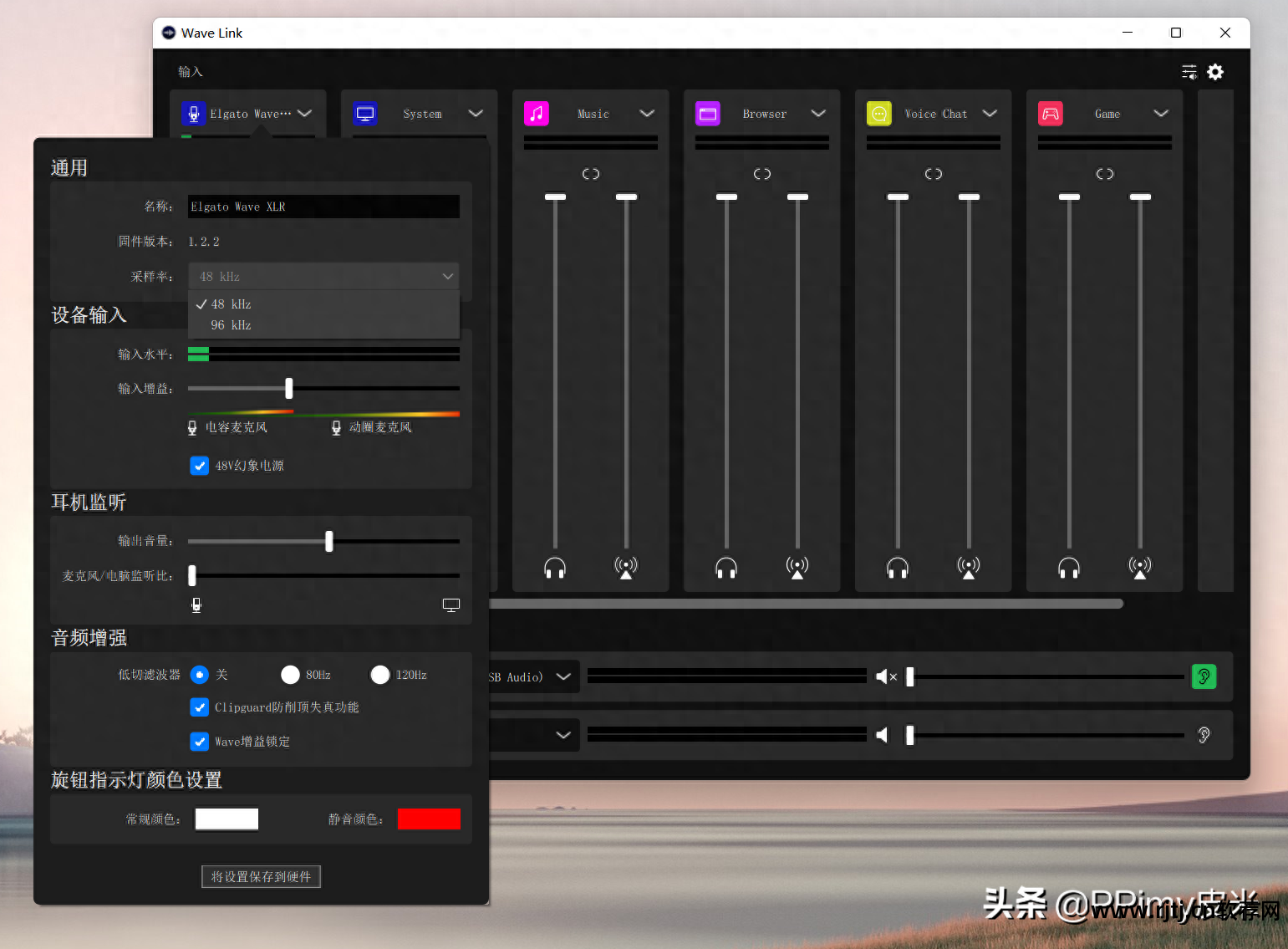Viewport: 1288px width, 949px height.
Task: Click the pink Music channel icon
Action: [x=537, y=114]
